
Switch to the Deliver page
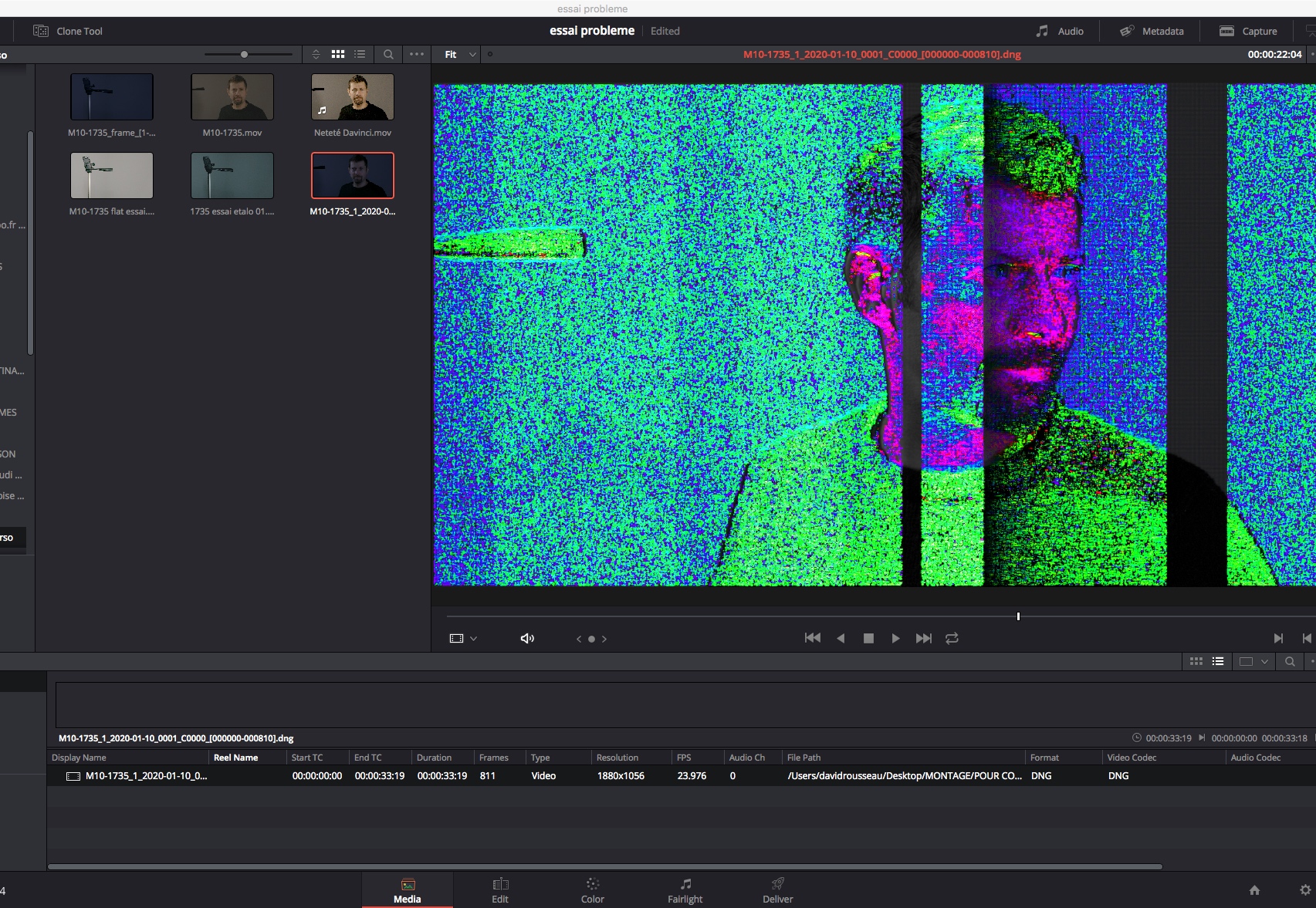point(777,890)
